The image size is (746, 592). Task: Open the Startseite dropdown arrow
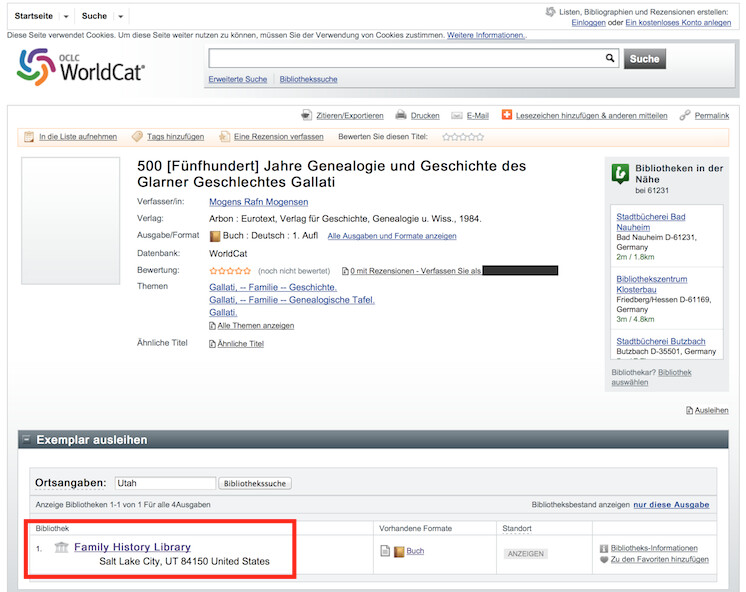(66, 17)
